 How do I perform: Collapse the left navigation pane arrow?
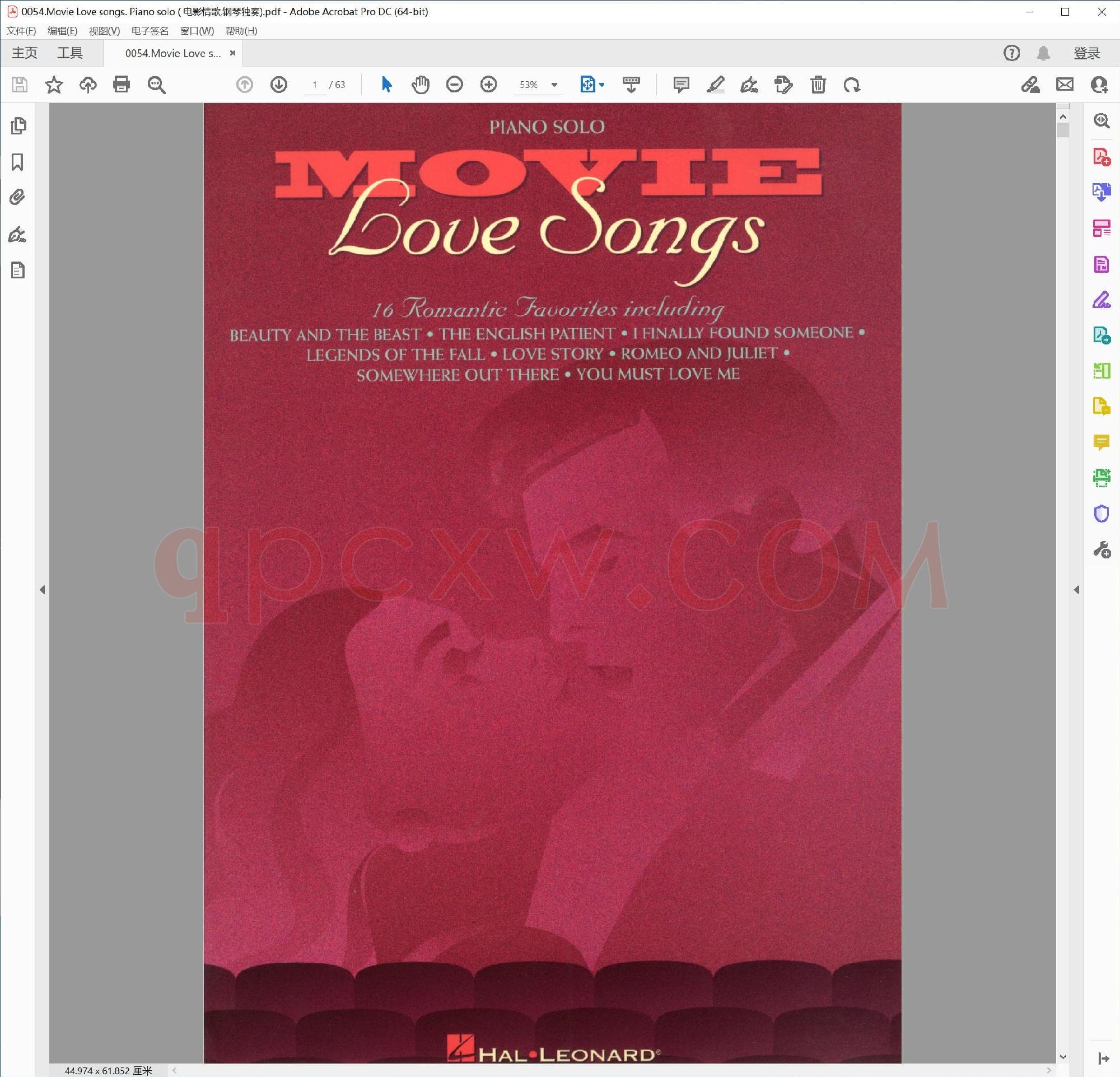43,590
